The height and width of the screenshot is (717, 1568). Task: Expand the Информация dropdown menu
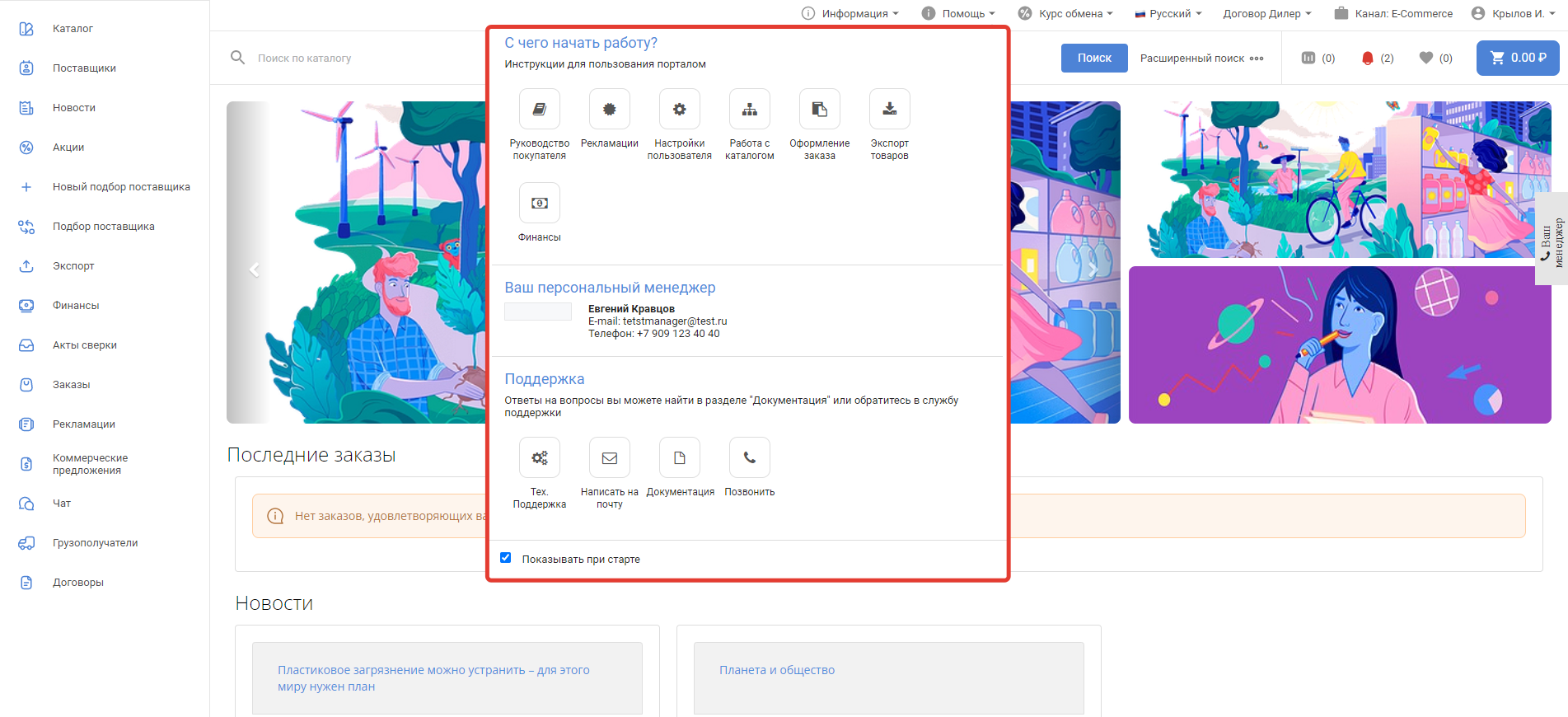point(850,13)
